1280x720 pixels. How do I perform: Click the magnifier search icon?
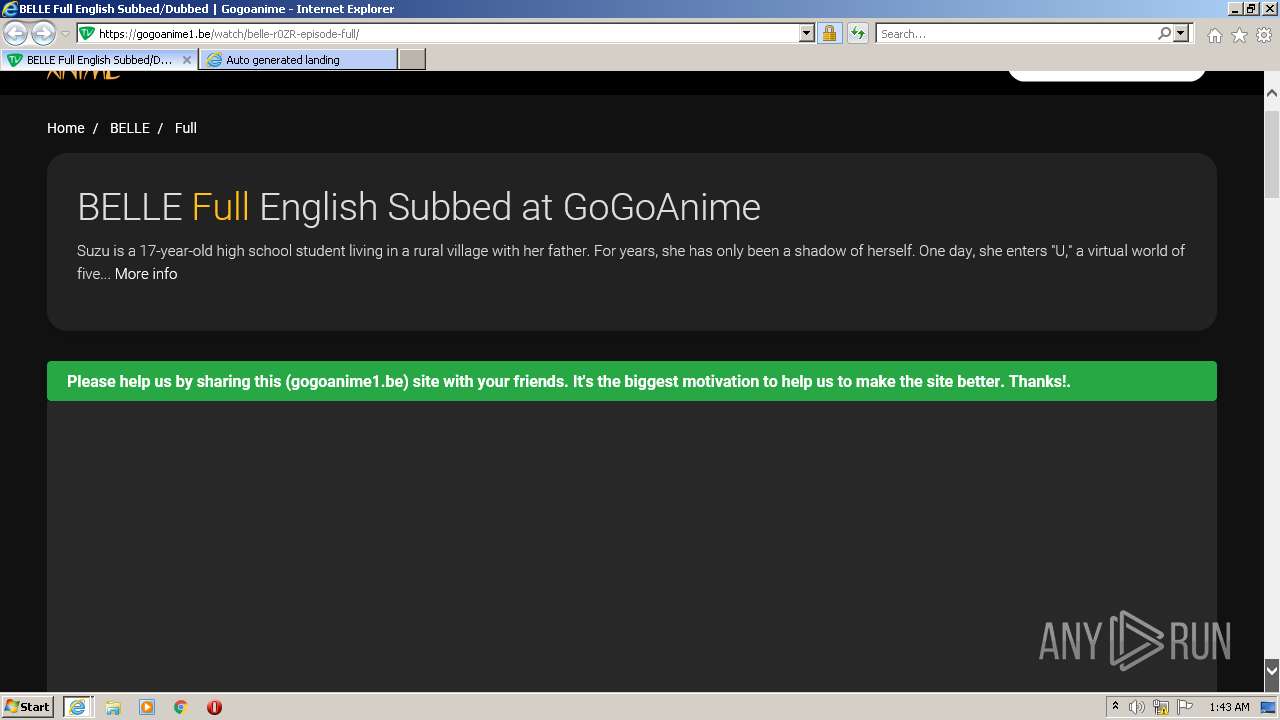pyautogui.click(x=1164, y=33)
